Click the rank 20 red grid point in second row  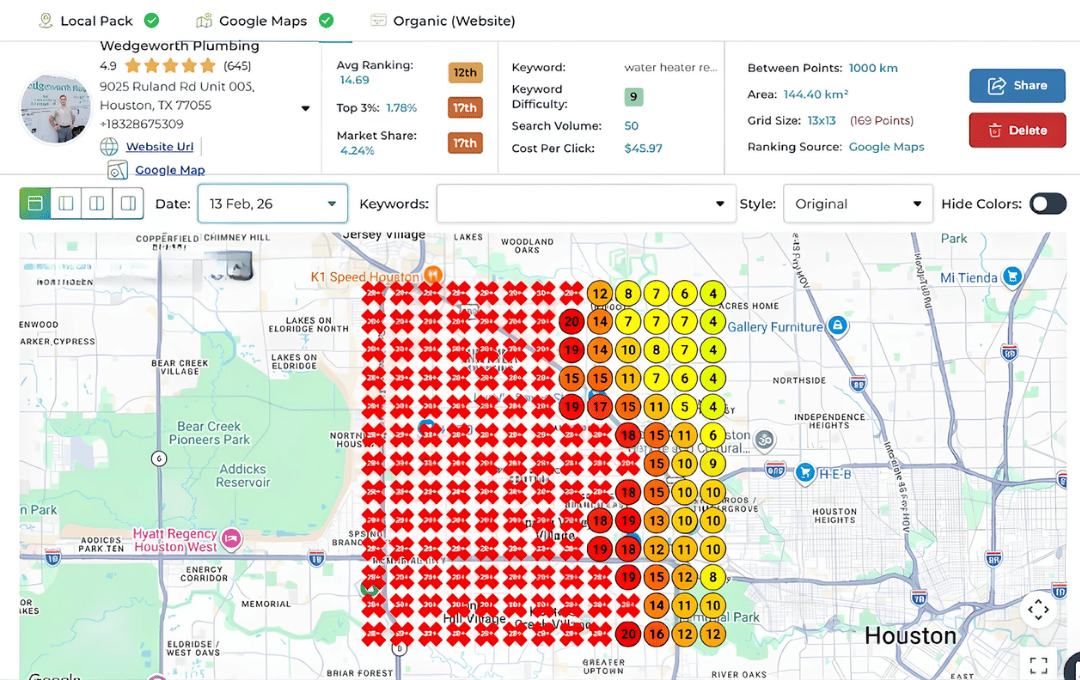(x=571, y=321)
